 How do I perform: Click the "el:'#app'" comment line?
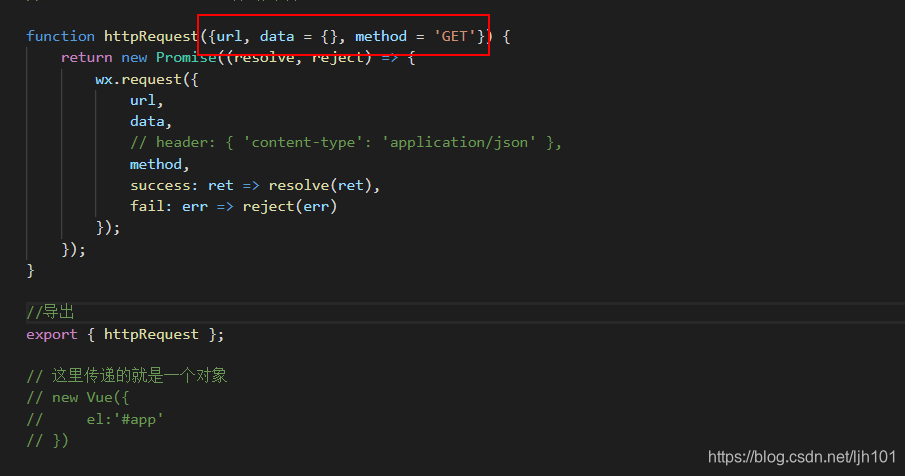point(95,419)
